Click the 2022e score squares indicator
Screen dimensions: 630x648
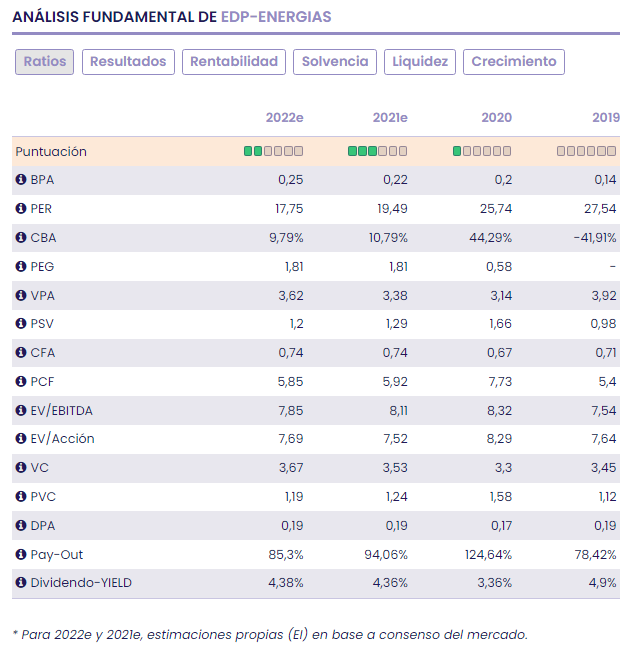pyautogui.click(x=273, y=151)
